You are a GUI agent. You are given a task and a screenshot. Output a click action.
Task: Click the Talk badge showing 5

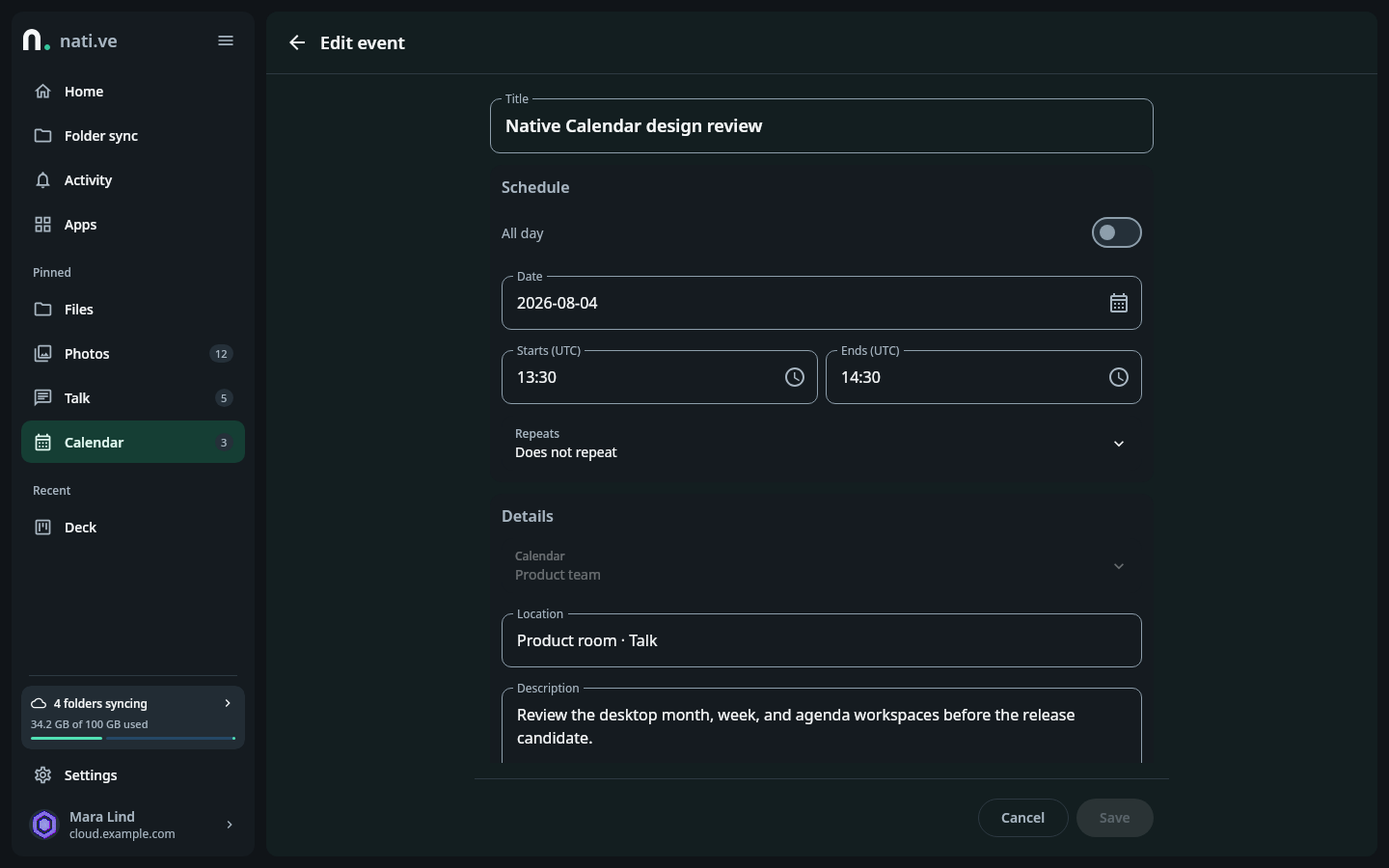tap(224, 398)
